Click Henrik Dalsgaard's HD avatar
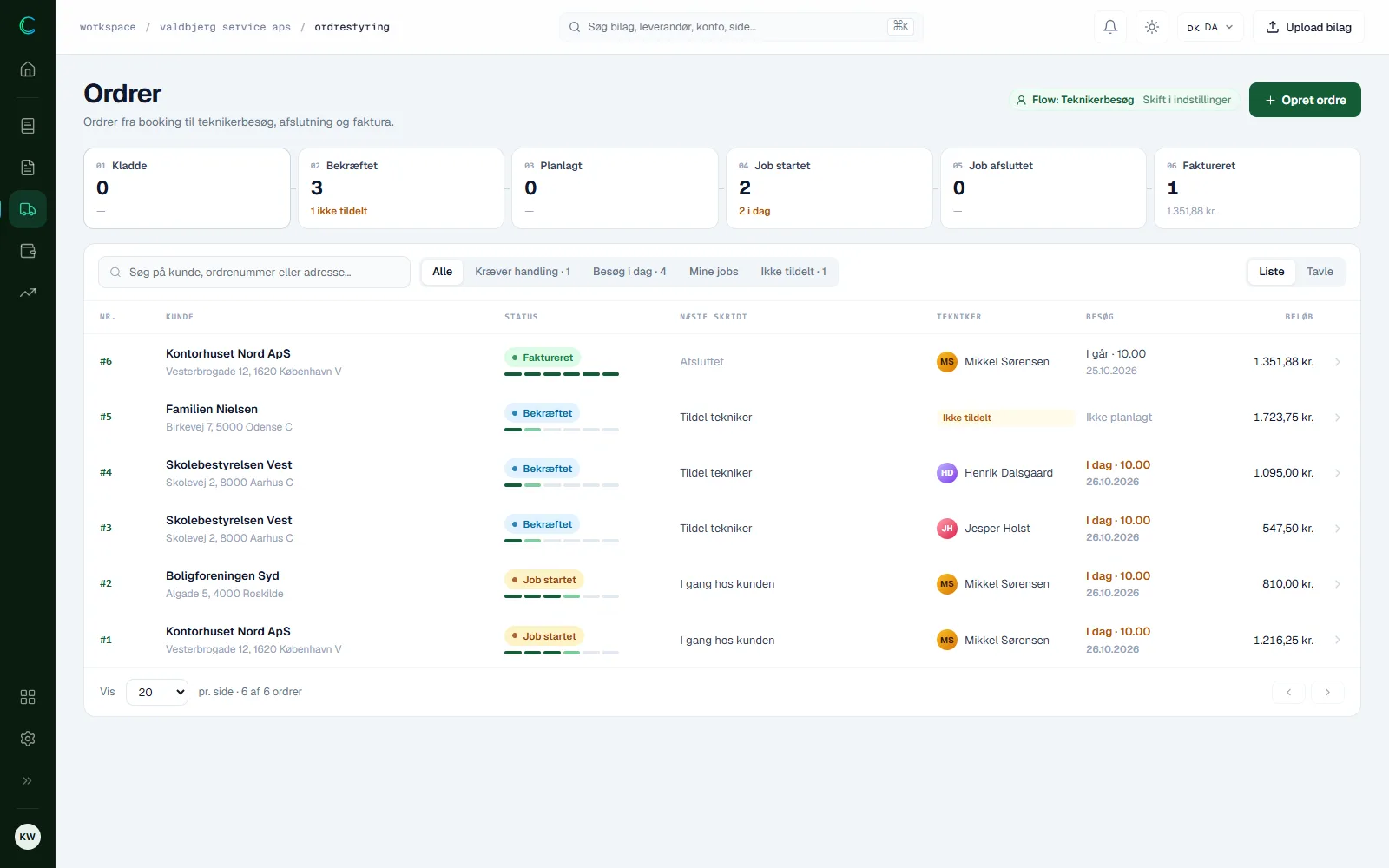 click(947, 473)
